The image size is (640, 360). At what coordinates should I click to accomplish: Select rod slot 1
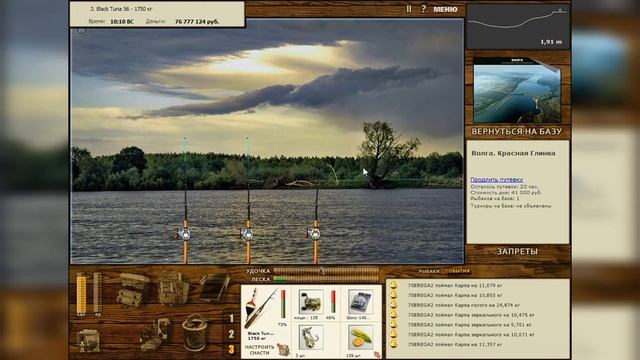point(231,318)
